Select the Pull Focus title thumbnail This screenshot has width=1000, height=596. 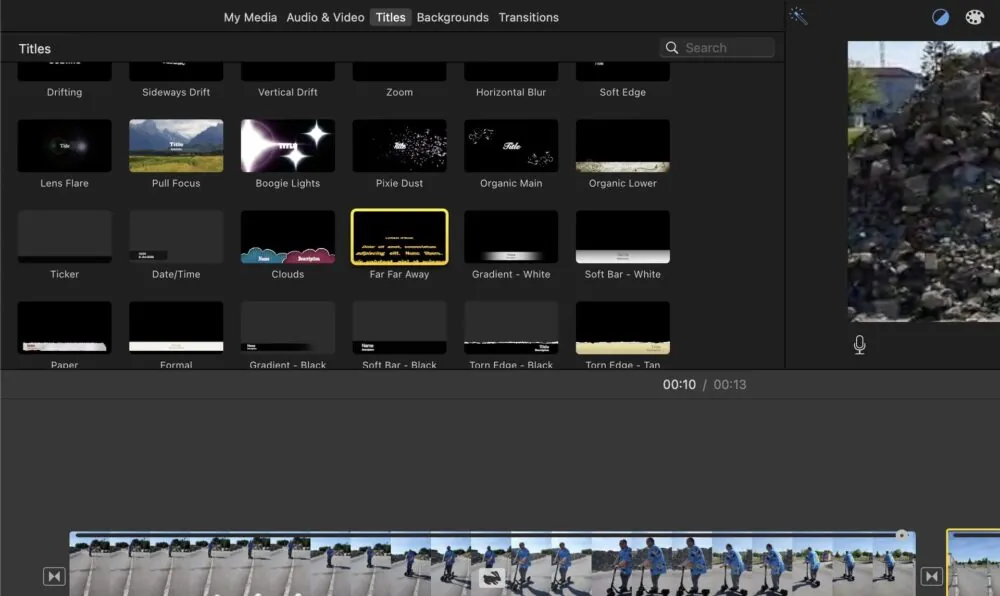[x=176, y=145]
